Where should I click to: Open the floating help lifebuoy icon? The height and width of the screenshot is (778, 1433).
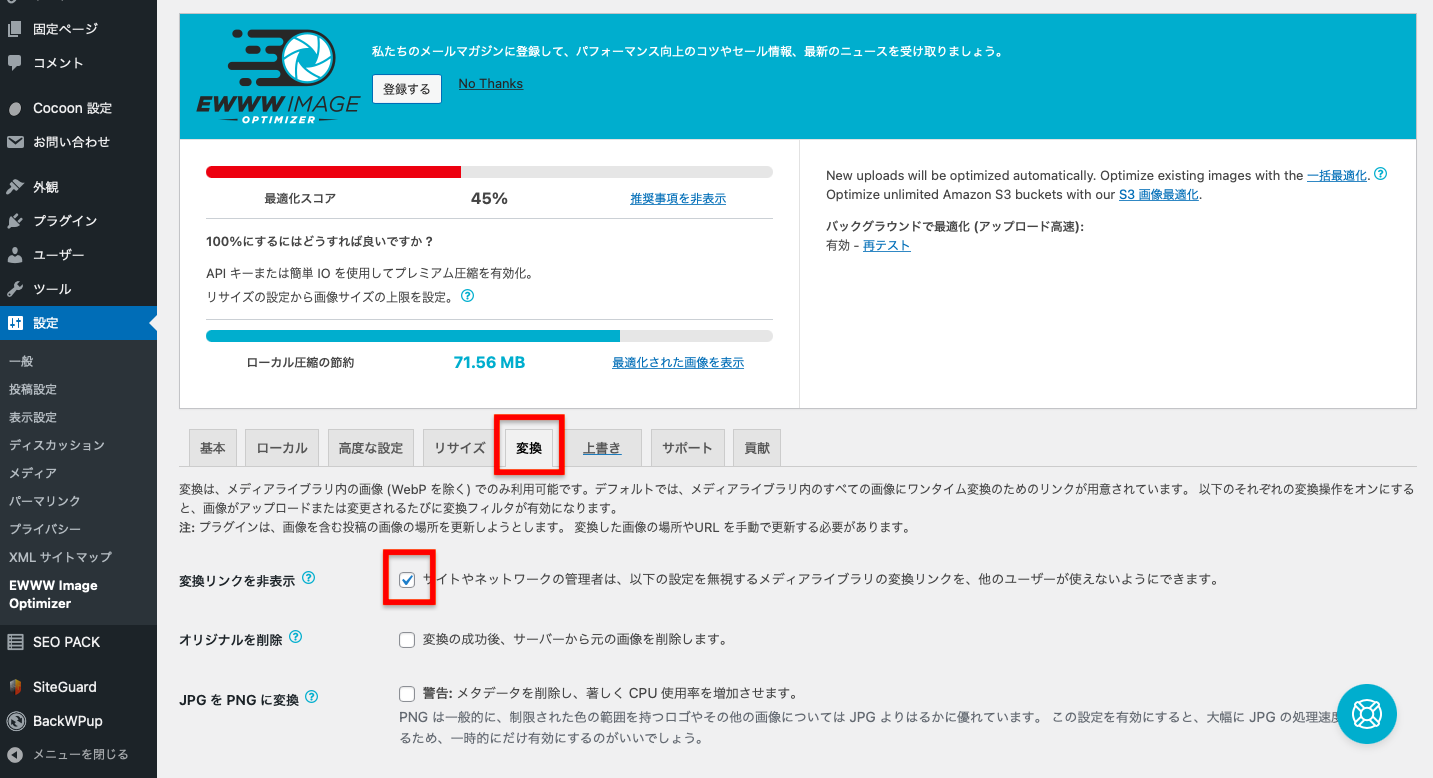point(1366,714)
